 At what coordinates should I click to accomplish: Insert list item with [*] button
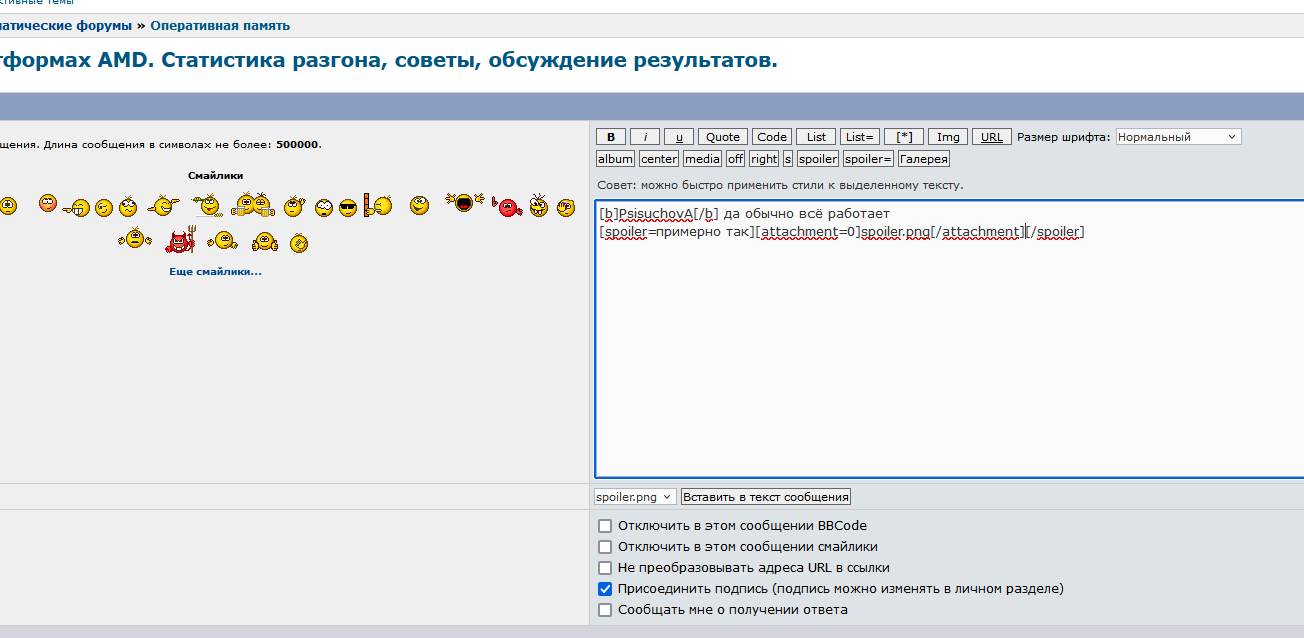coord(904,137)
